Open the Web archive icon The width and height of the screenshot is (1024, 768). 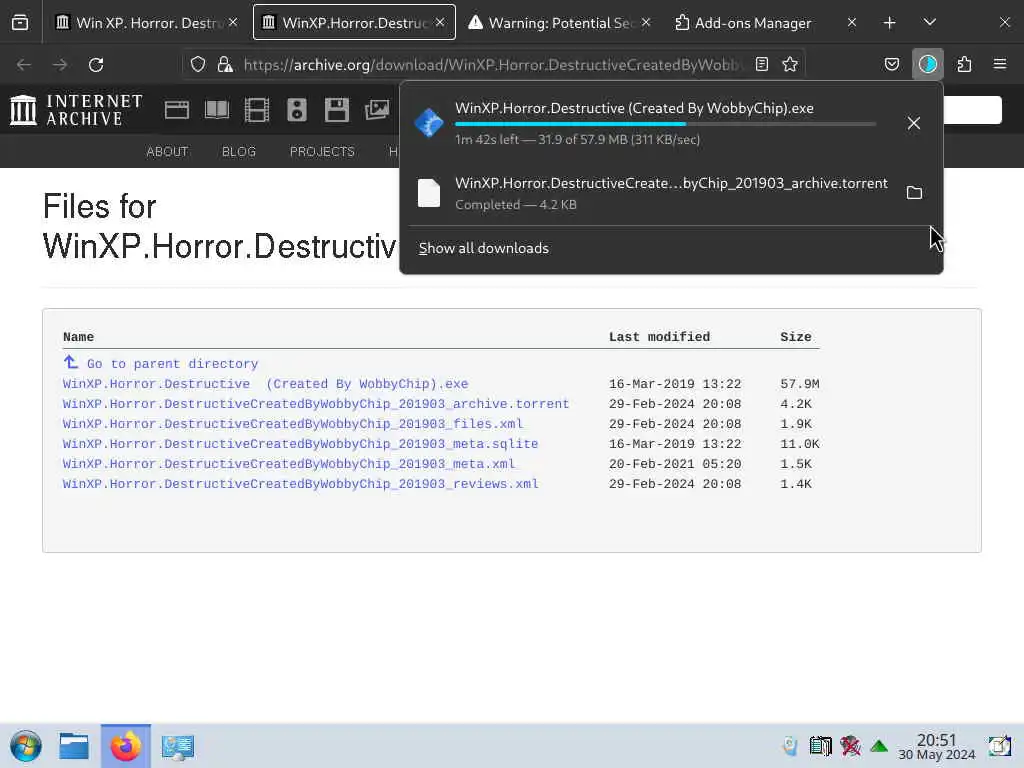point(176,110)
